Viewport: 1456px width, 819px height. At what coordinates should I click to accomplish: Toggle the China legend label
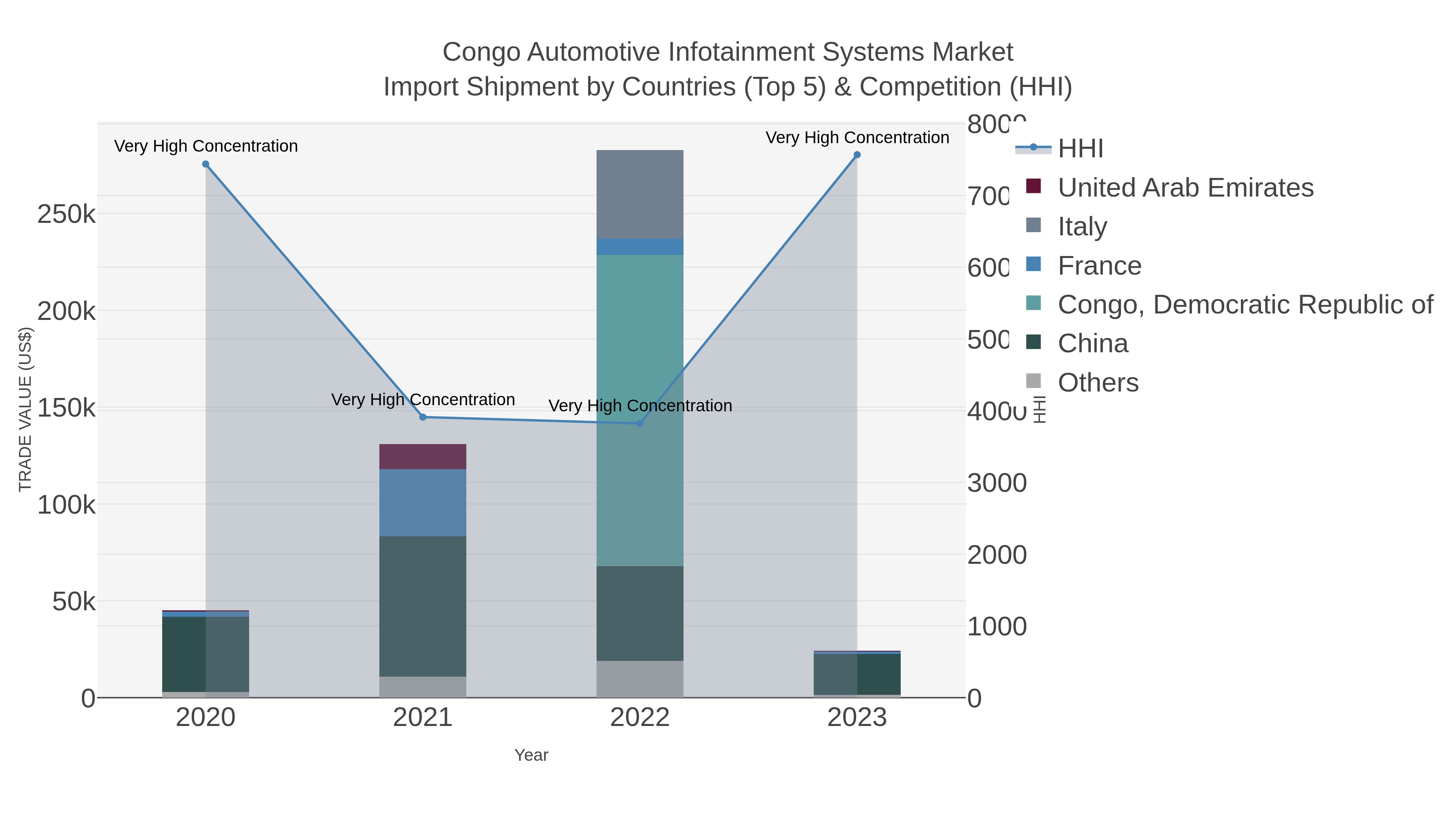[x=1093, y=344]
